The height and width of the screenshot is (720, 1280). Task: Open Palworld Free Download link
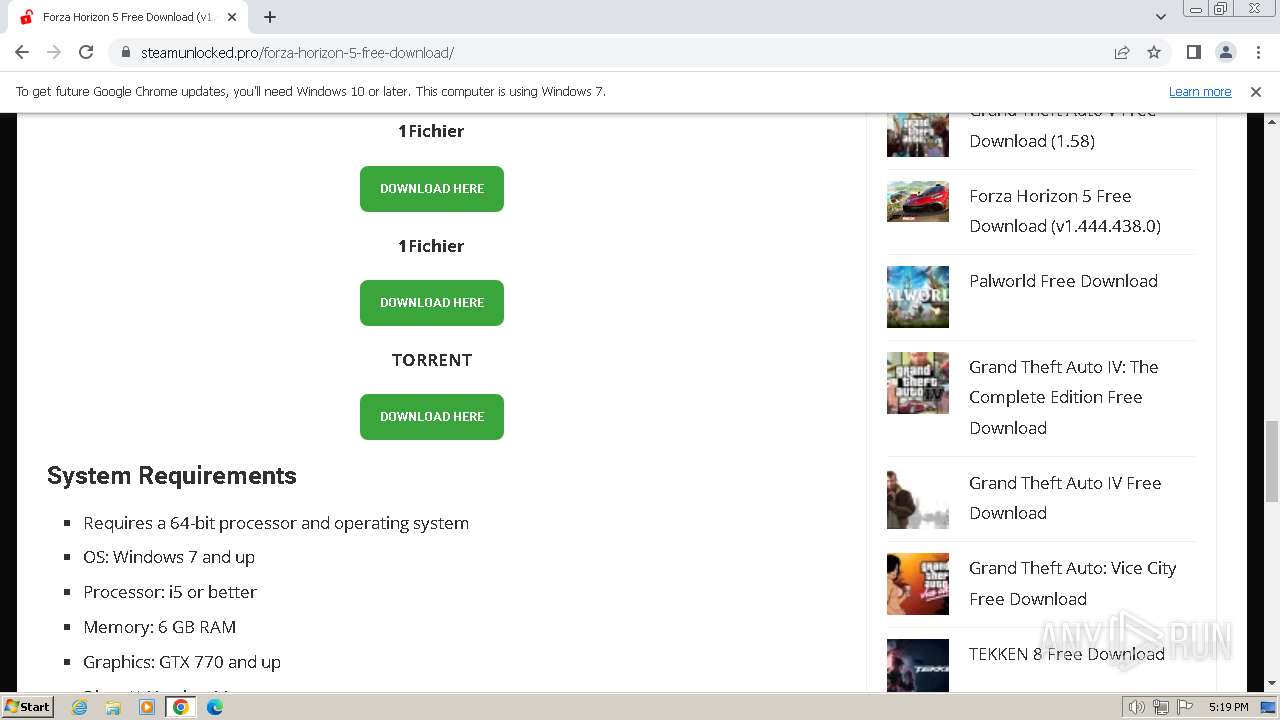coord(1063,281)
